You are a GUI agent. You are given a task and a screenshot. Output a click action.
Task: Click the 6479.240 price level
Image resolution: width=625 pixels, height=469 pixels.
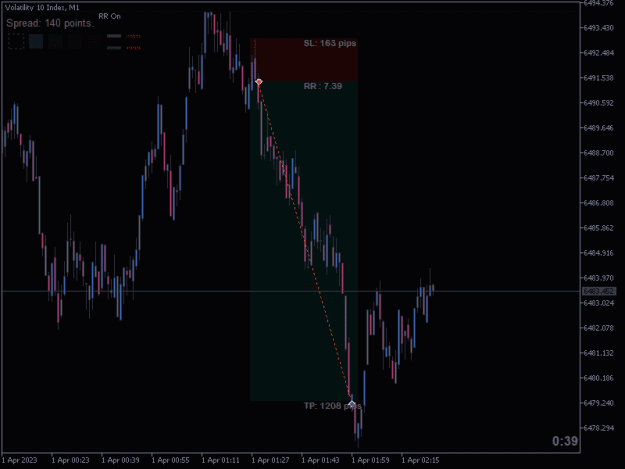point(599,403)
